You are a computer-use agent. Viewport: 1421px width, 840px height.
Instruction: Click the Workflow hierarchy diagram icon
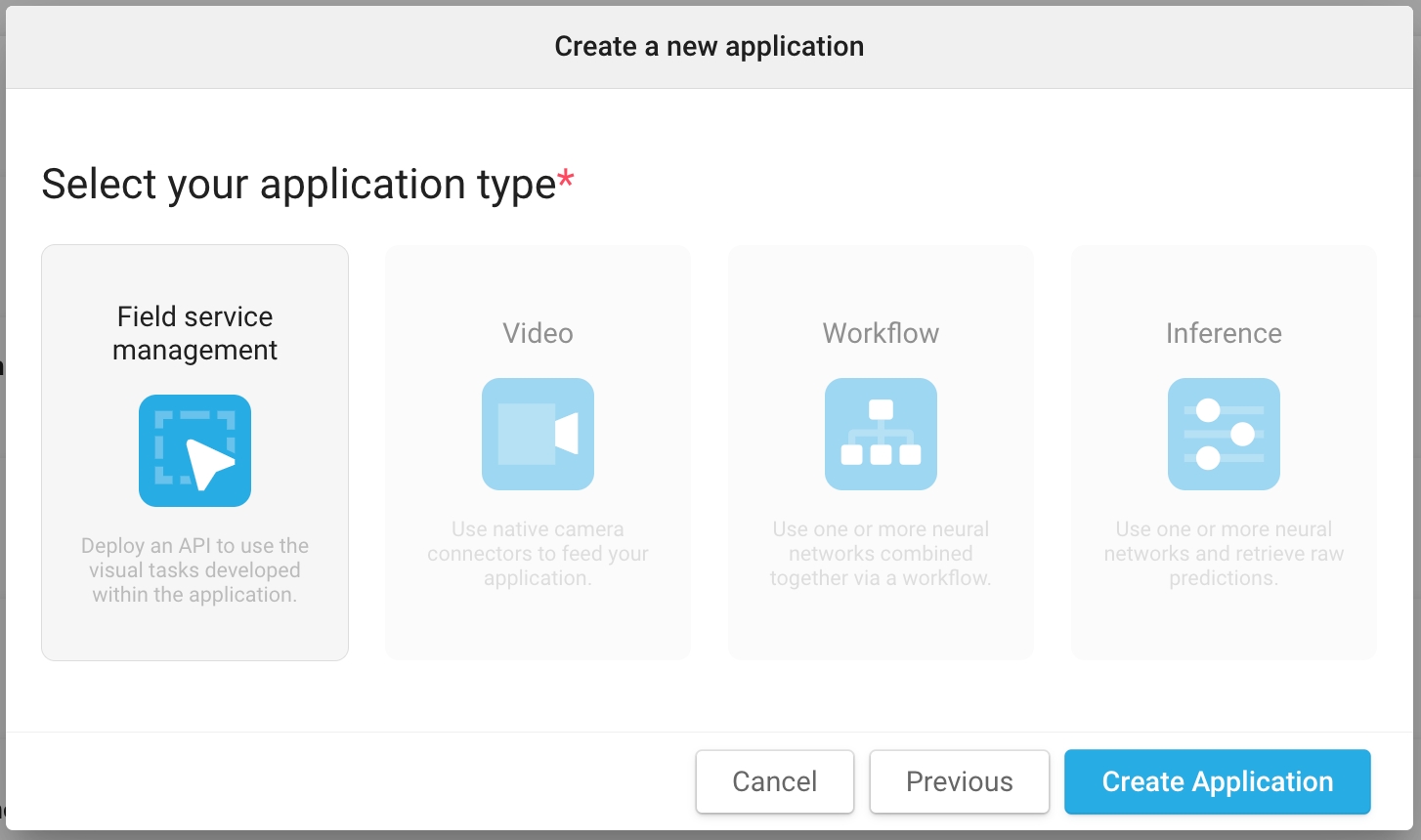pyautogui.click(x=881, y=434)
